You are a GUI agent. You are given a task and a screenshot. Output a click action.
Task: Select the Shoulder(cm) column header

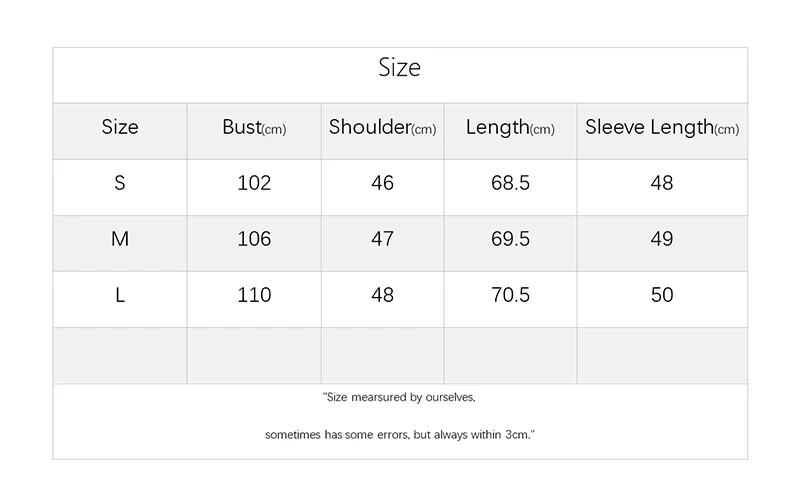pyautogui.click(x=382, y=128)
